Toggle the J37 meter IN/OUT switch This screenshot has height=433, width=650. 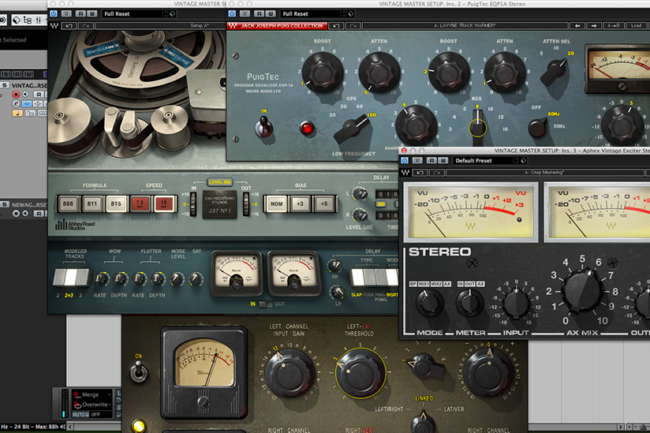point(261,302)
